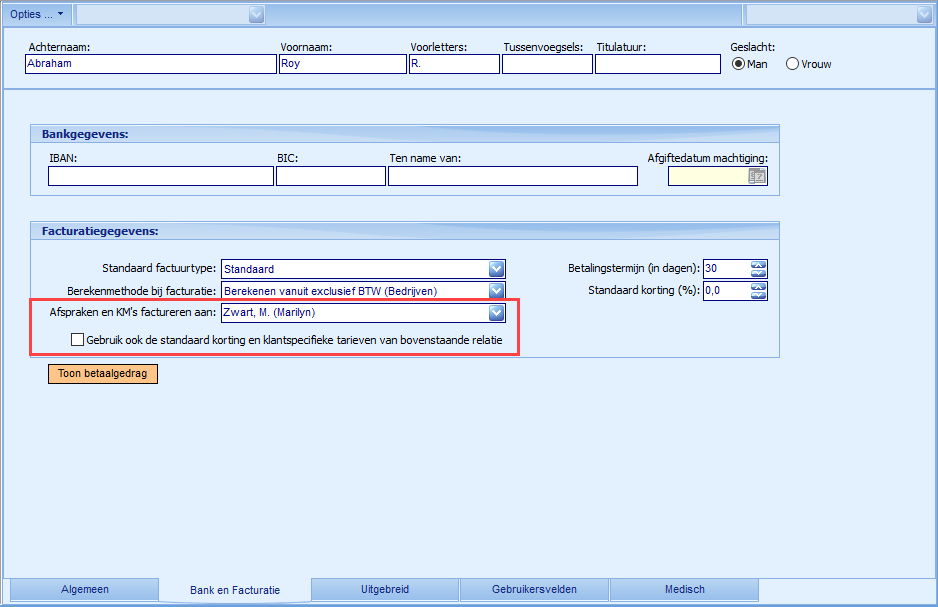Switch to the Algemeen tab
Image resolution: width=938 pixels, height=607 pixels.
85,590
